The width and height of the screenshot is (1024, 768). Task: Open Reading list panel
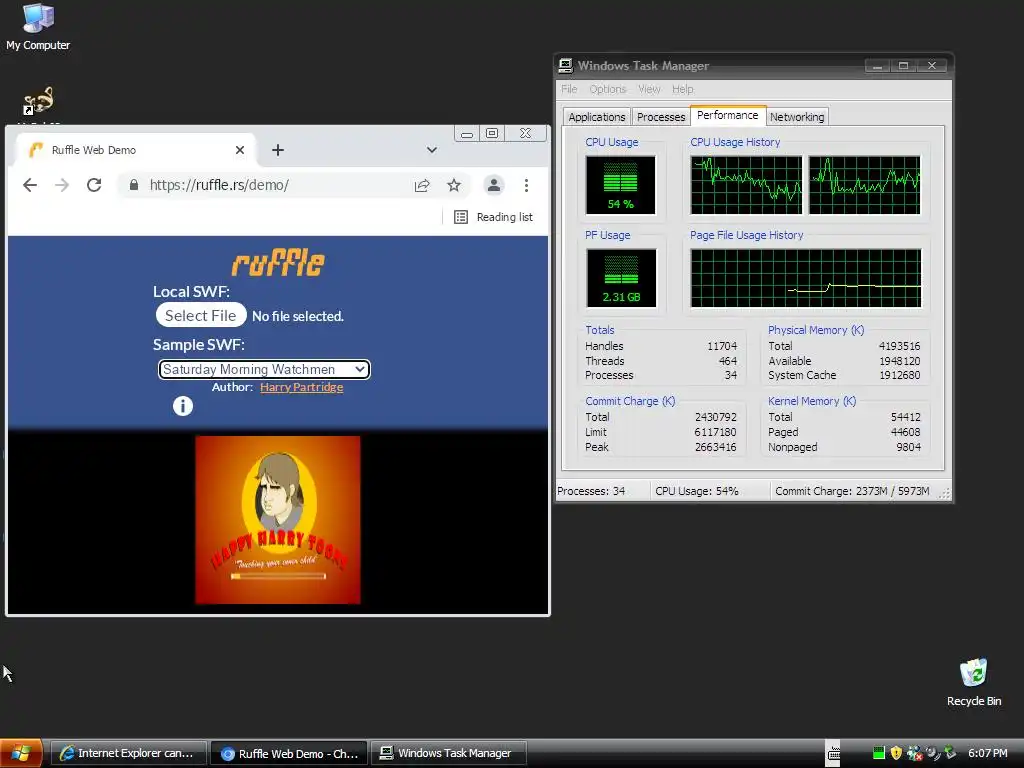coord(494,217)
